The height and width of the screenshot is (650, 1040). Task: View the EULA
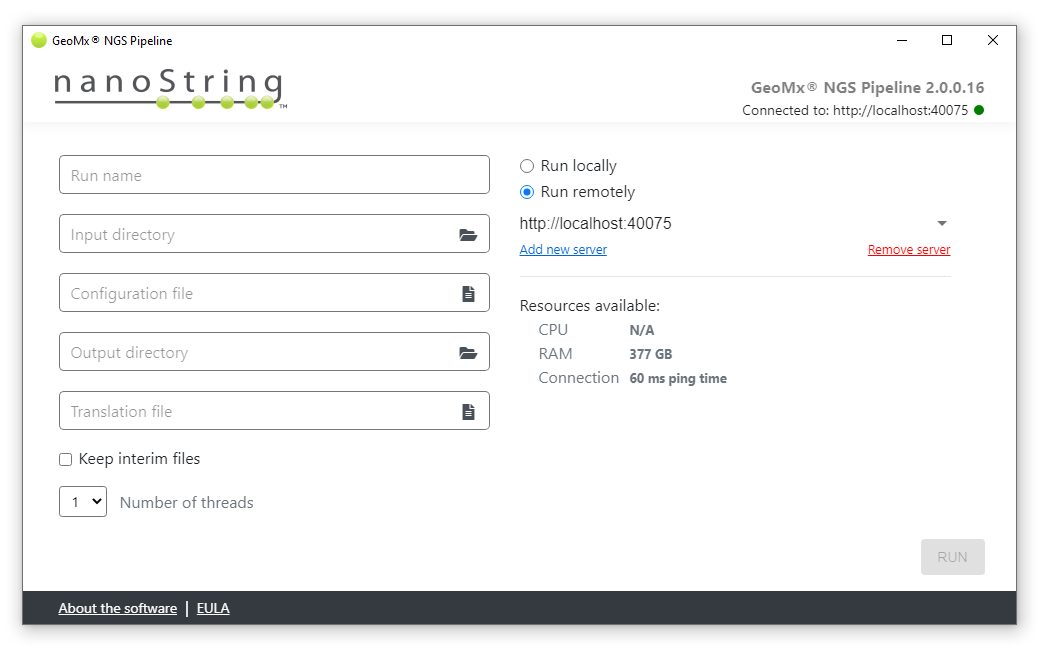pos(213,607)
